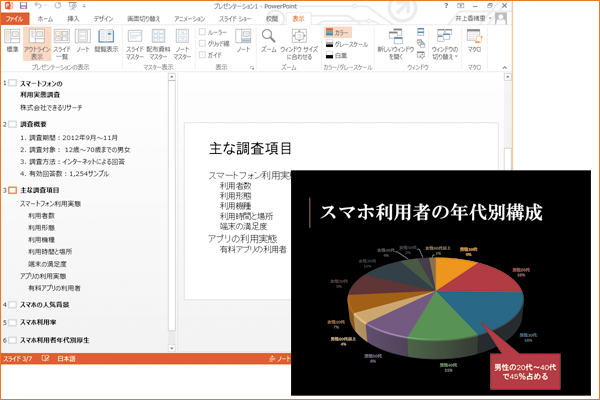Enable the Gridlines (グリッド線) checkbox

point(202,43)
